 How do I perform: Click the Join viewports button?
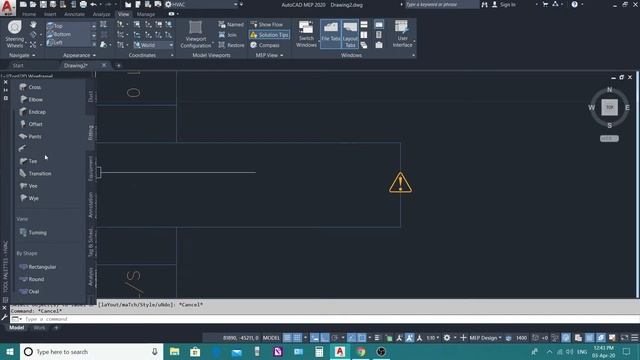point(228,35)
